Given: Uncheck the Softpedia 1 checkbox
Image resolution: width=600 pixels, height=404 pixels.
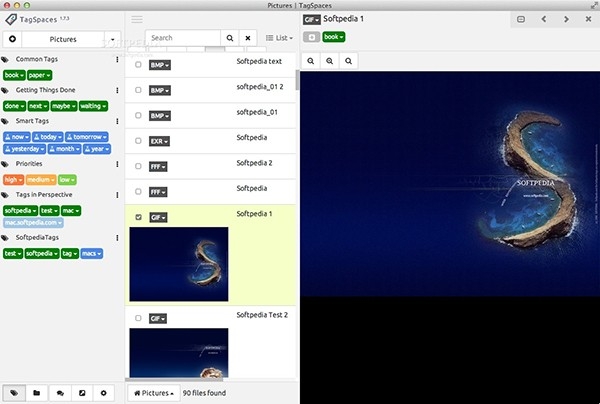Looking at the screenshot, I should click(138, 217).
